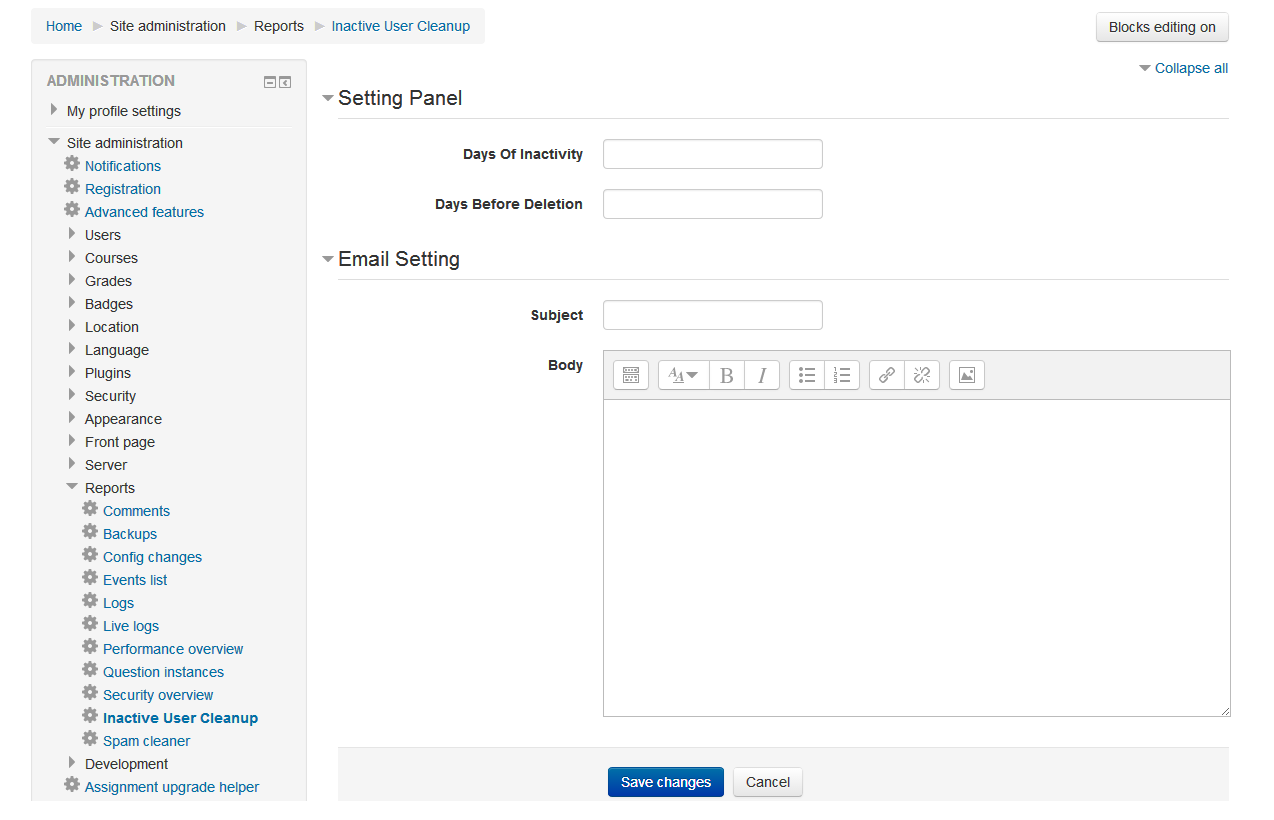Screen dimensions: 1274x820
Task: Toggle the editor toolbar expand icon
Action: tap(630, 375)
